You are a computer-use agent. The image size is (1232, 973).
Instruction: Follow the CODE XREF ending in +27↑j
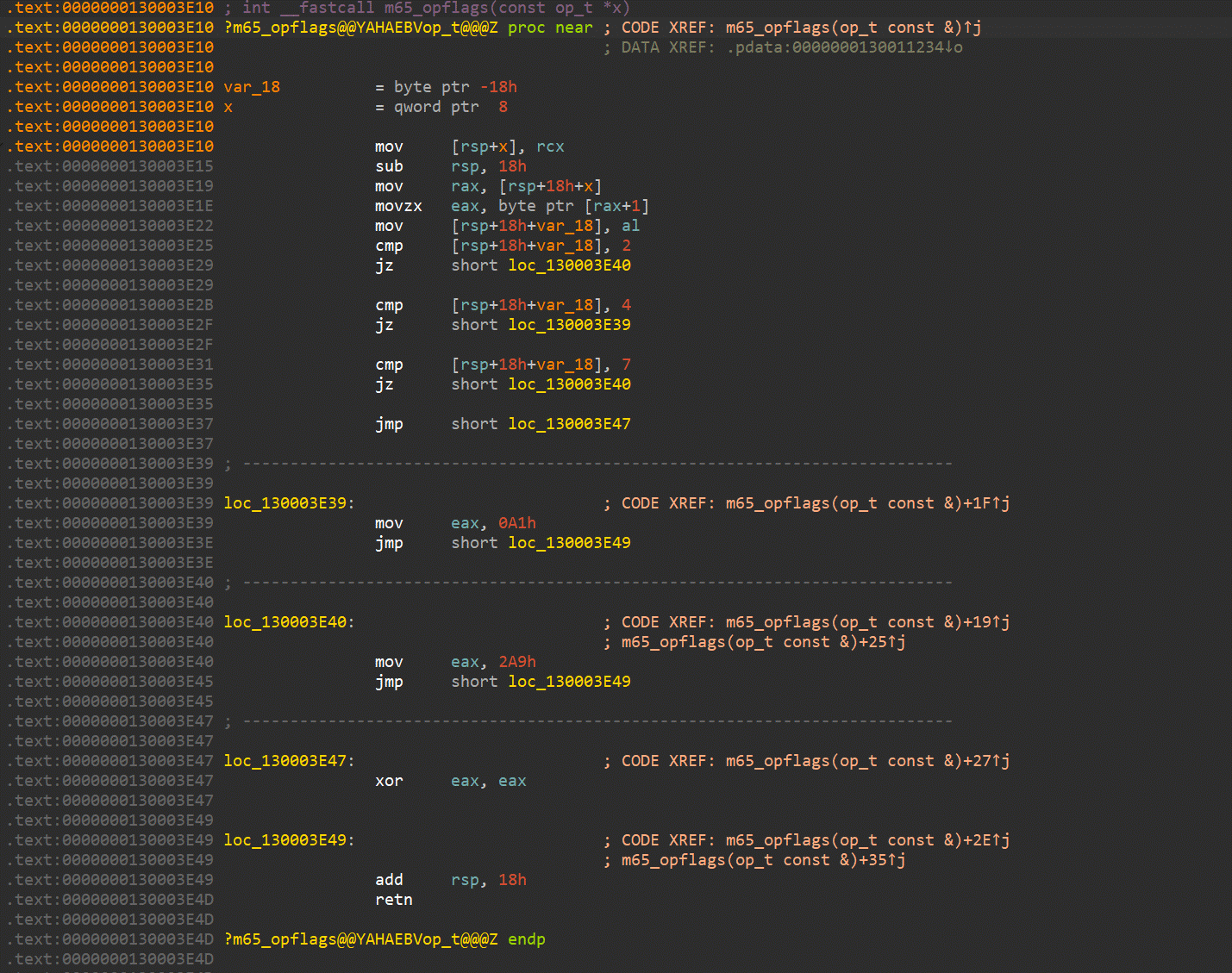coord(866,761)
